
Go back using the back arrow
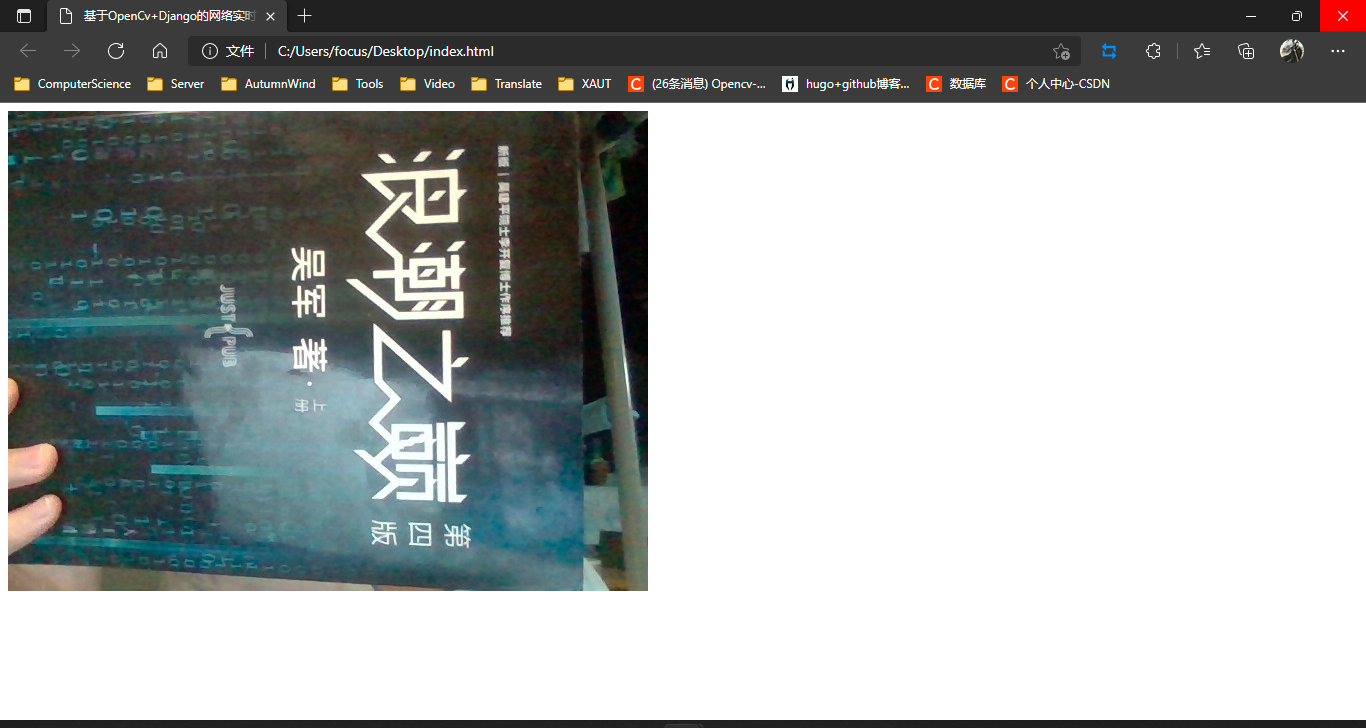[x=28, y=51]
